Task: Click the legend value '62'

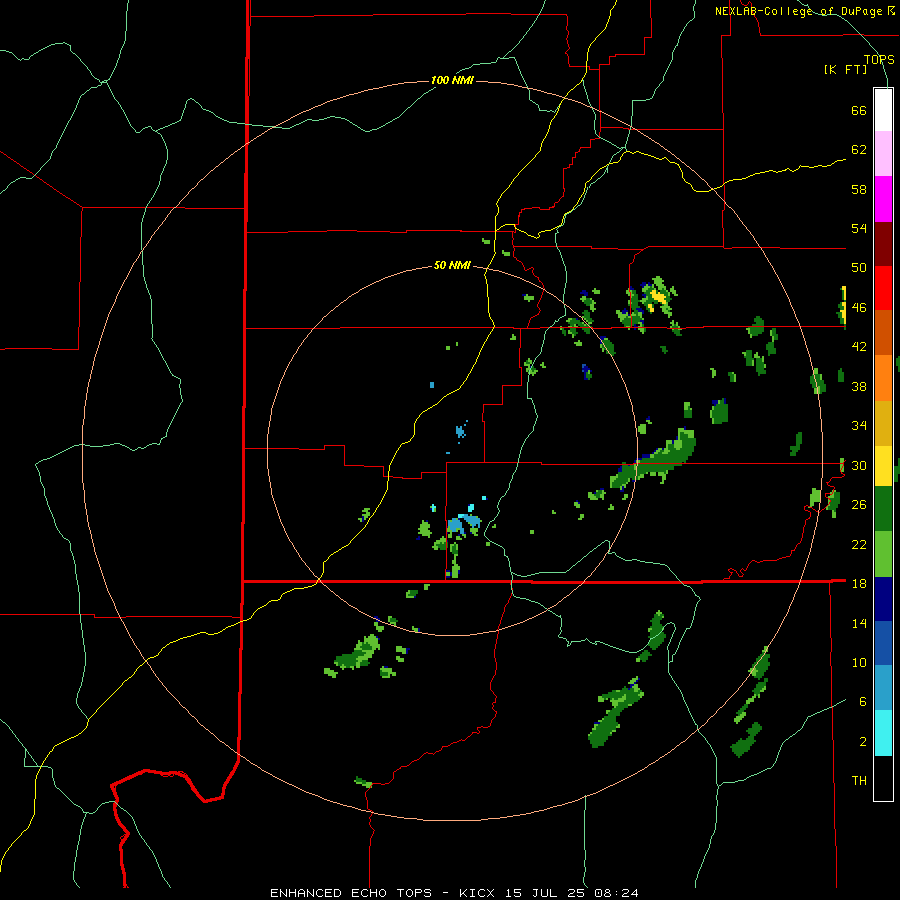Action: tap(859, 150)
